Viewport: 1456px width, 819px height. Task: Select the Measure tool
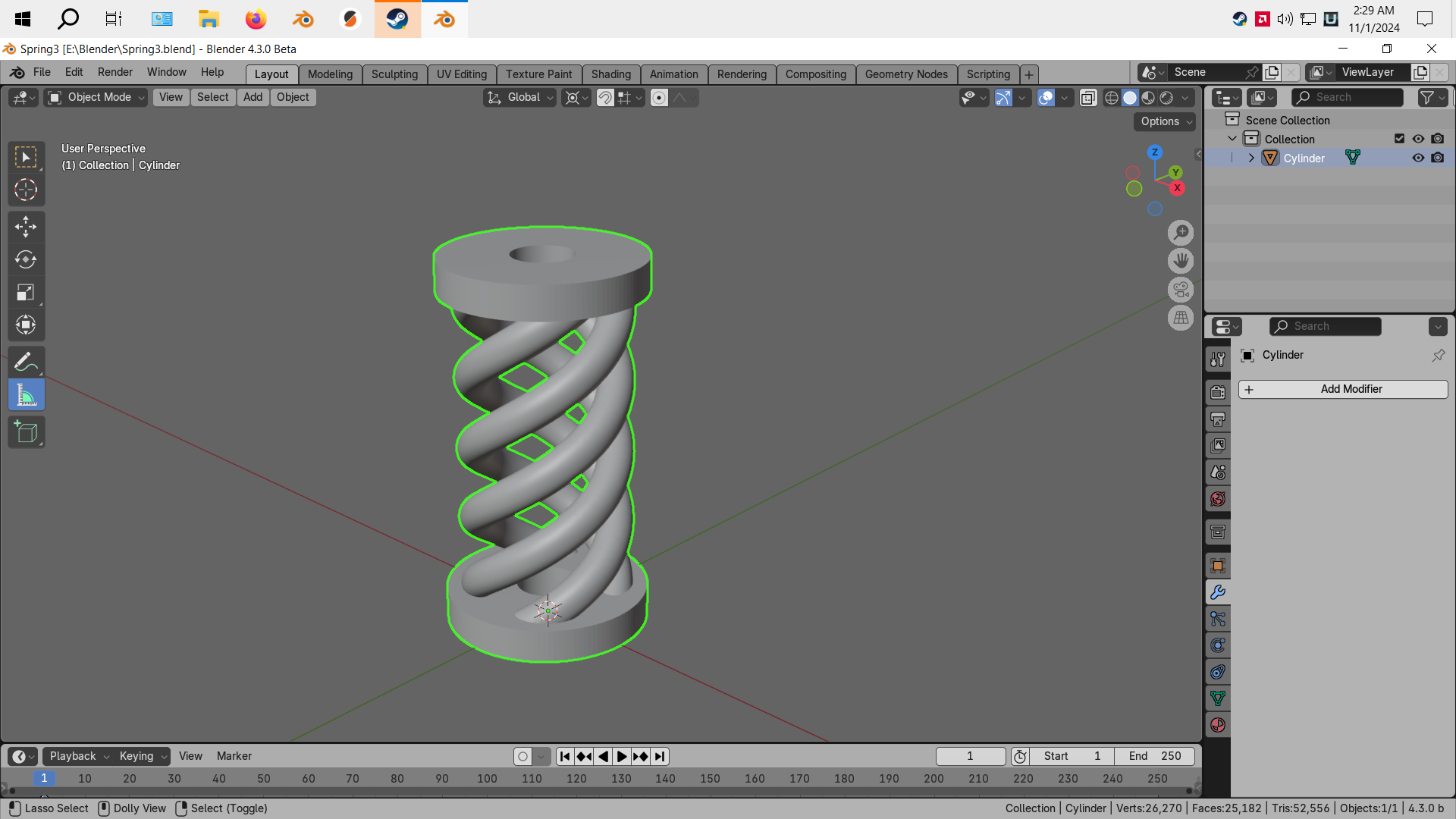[26, 395]
